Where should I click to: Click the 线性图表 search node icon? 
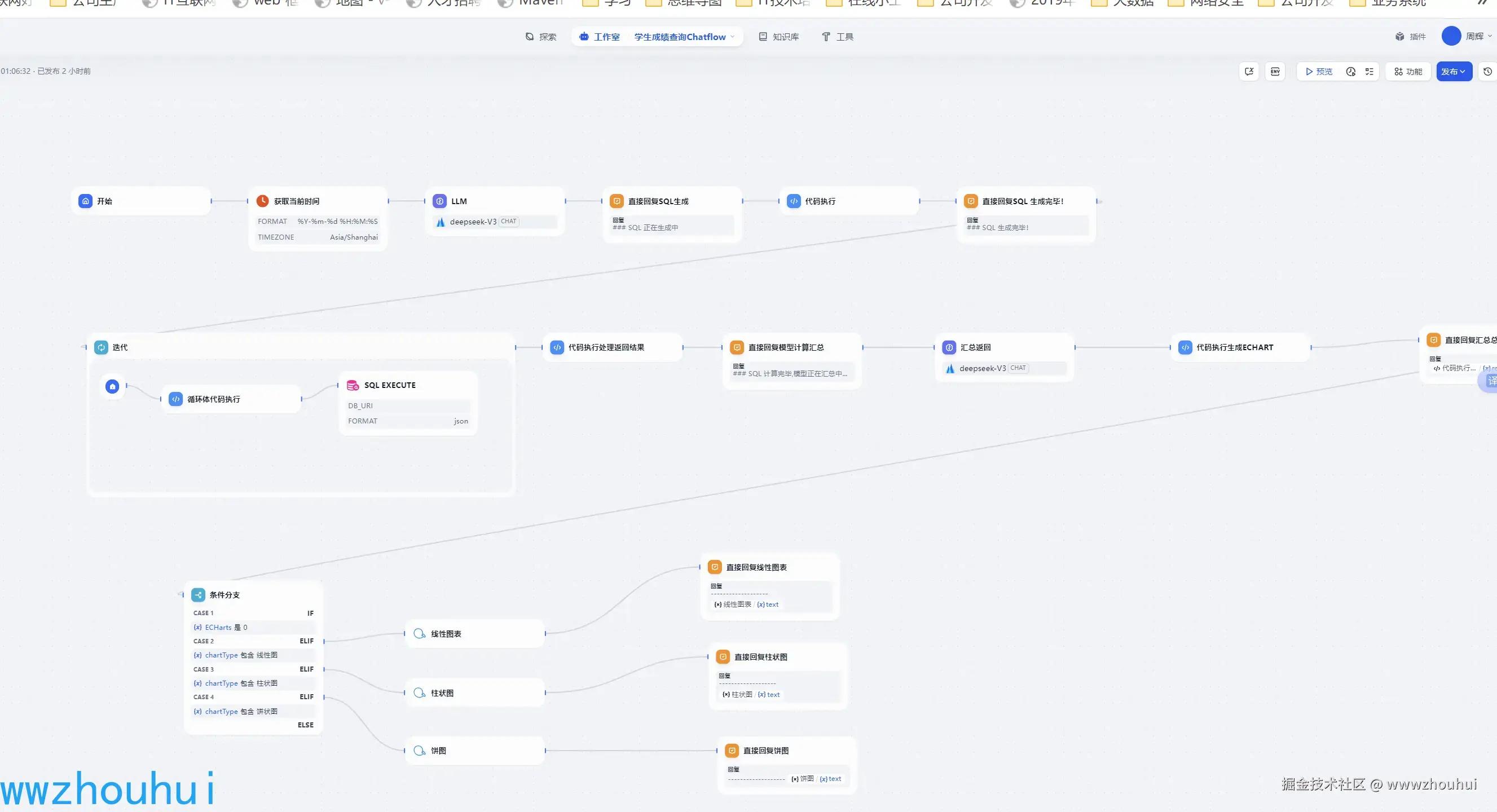point(419,634)
